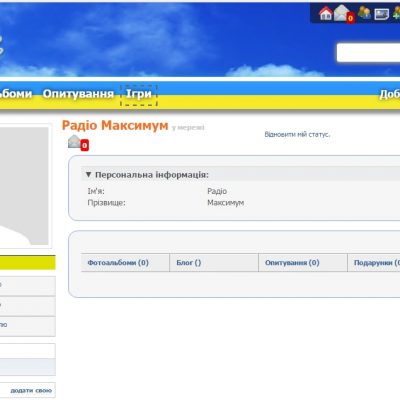Click the додати свою link
This screenshot has width=400, height=400.
tap(31, 390)
